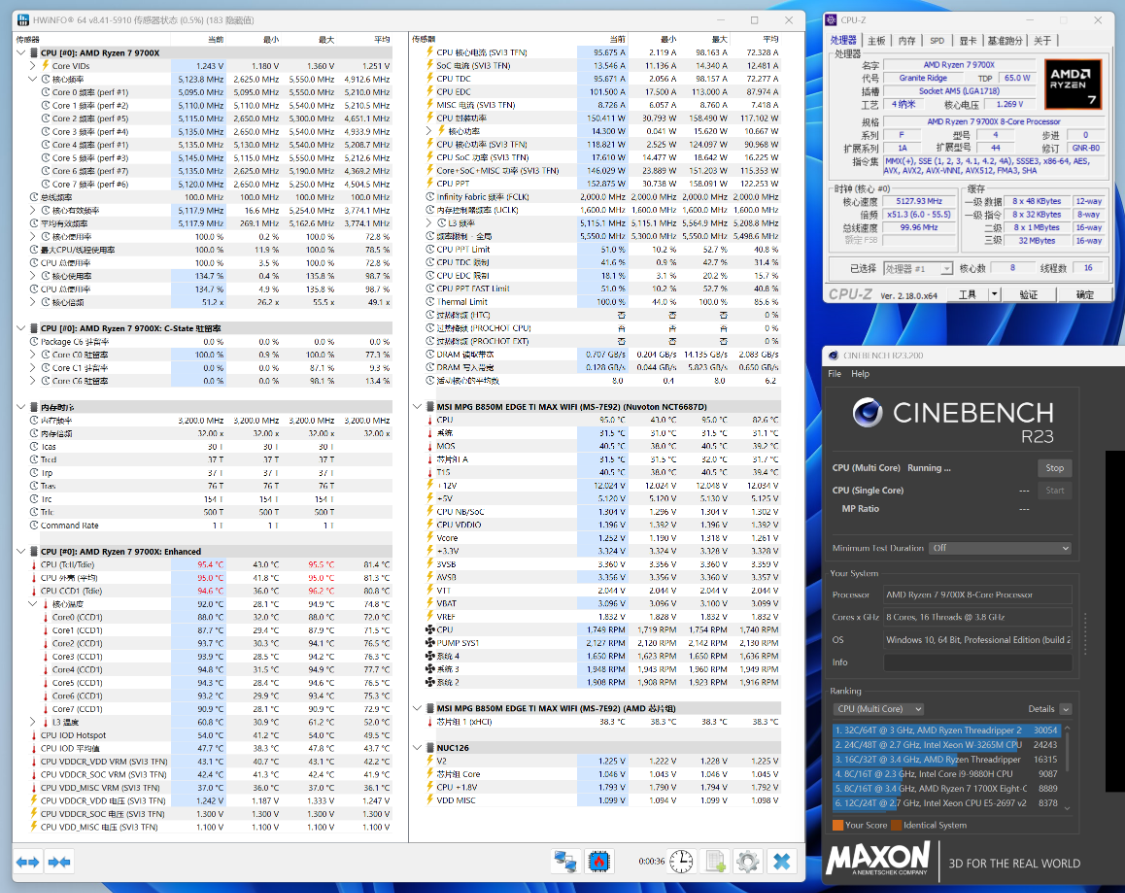This screenshot has height=893, width=1125.
Task: Switch to the SPD tab in CPU-Z
Action: coord(937,41)
